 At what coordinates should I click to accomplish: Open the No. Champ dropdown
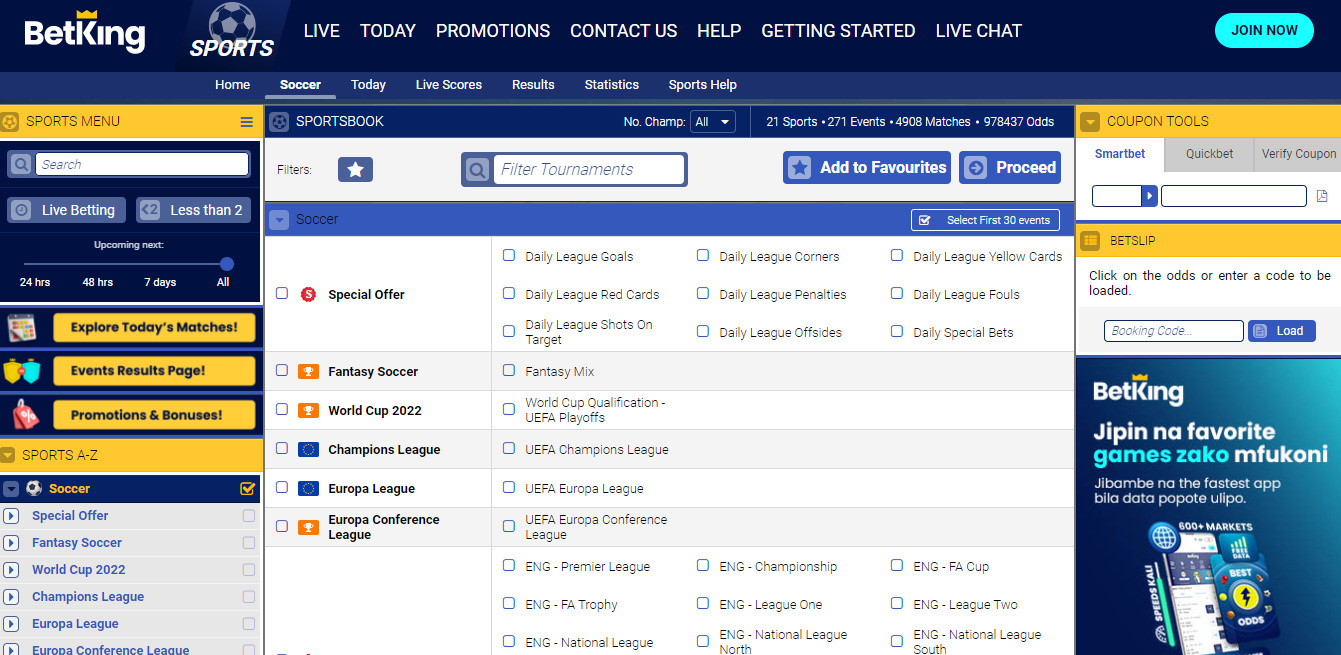[x=713, y=122]
